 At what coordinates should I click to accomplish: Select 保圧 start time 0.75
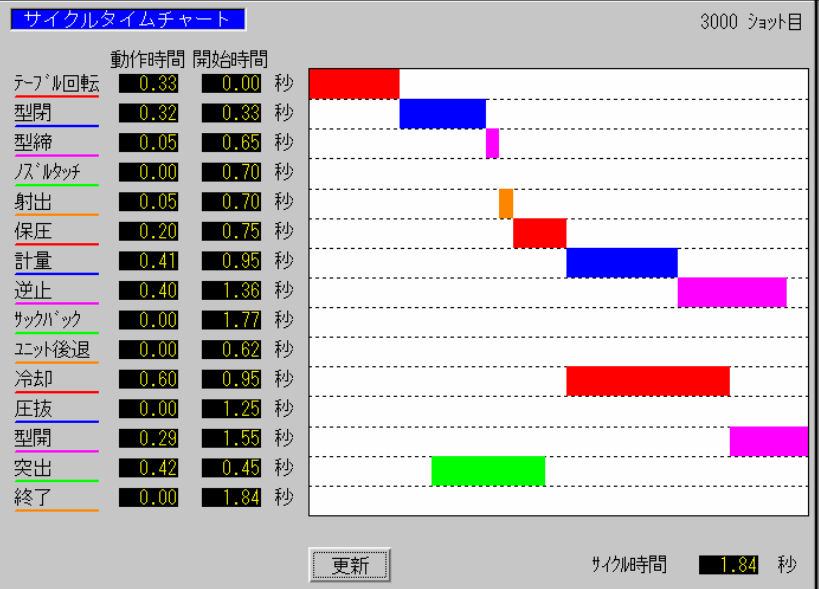click(x=231, y=231)
